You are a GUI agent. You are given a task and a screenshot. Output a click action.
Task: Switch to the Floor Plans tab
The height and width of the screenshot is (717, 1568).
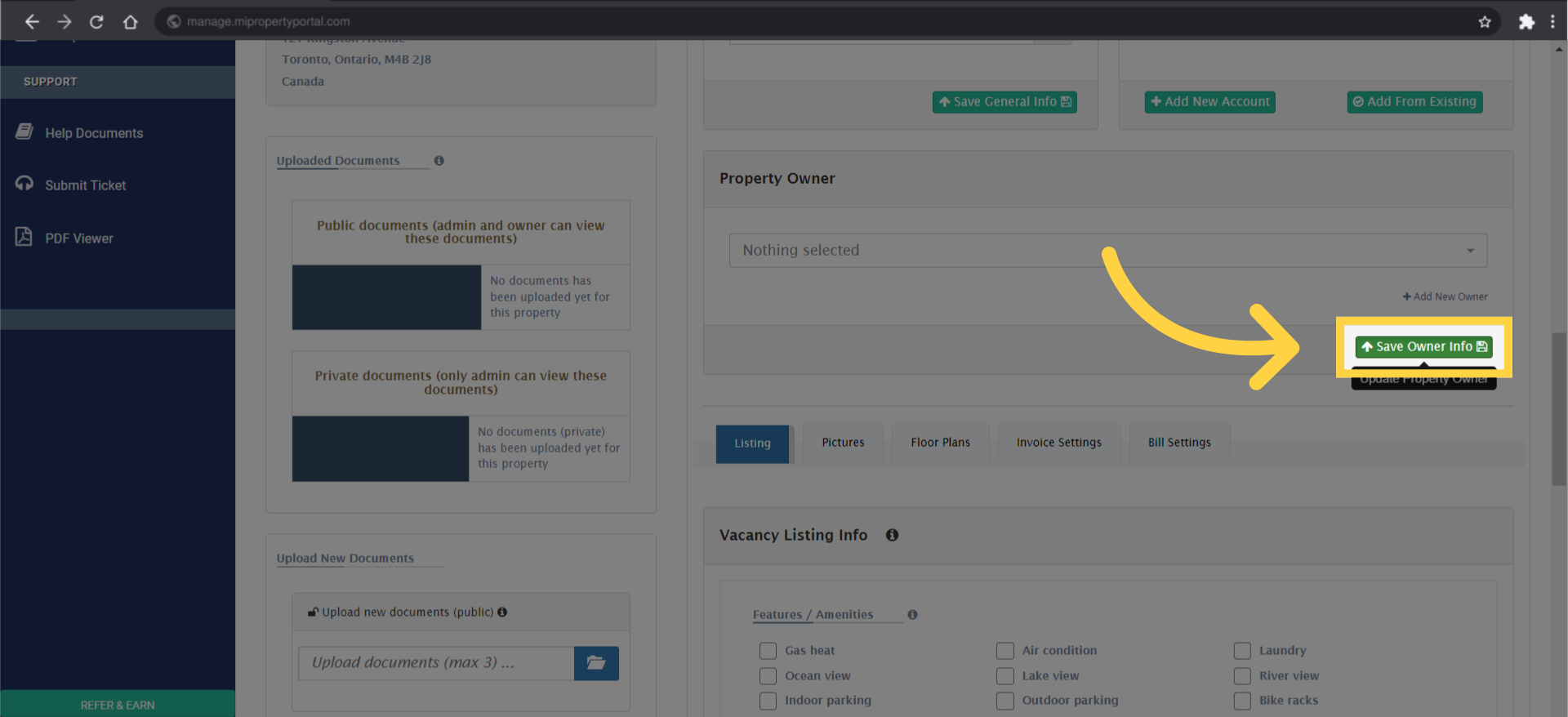tap(941, 443)
